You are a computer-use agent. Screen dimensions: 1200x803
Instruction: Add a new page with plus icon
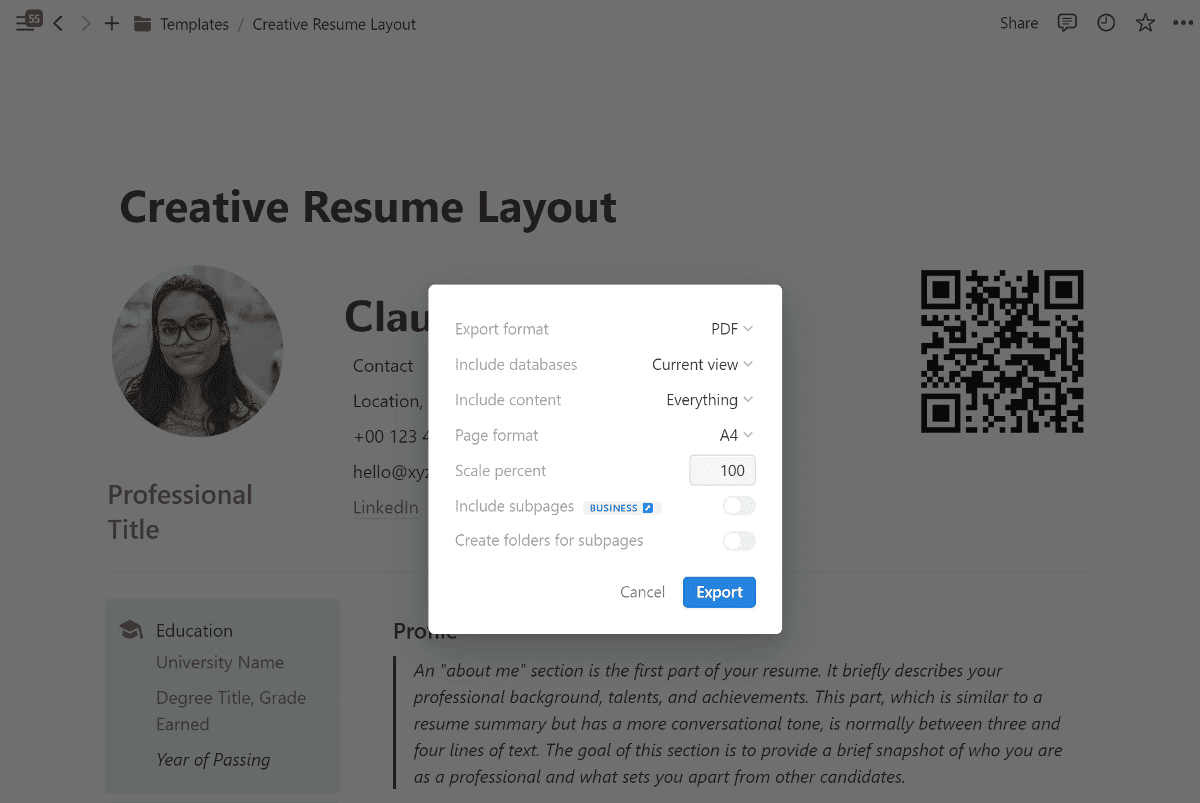click(112, 24)
